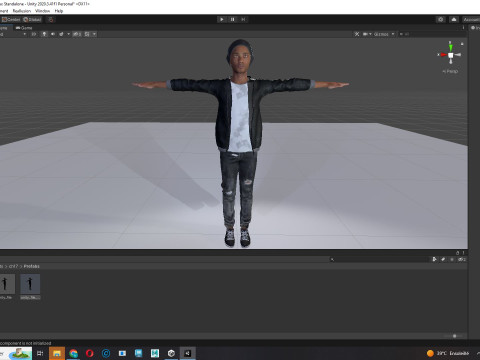Click the parent folder before Prefabs in breadcrumb
This screenshot has height=360, width=480.
click(13, 266)
